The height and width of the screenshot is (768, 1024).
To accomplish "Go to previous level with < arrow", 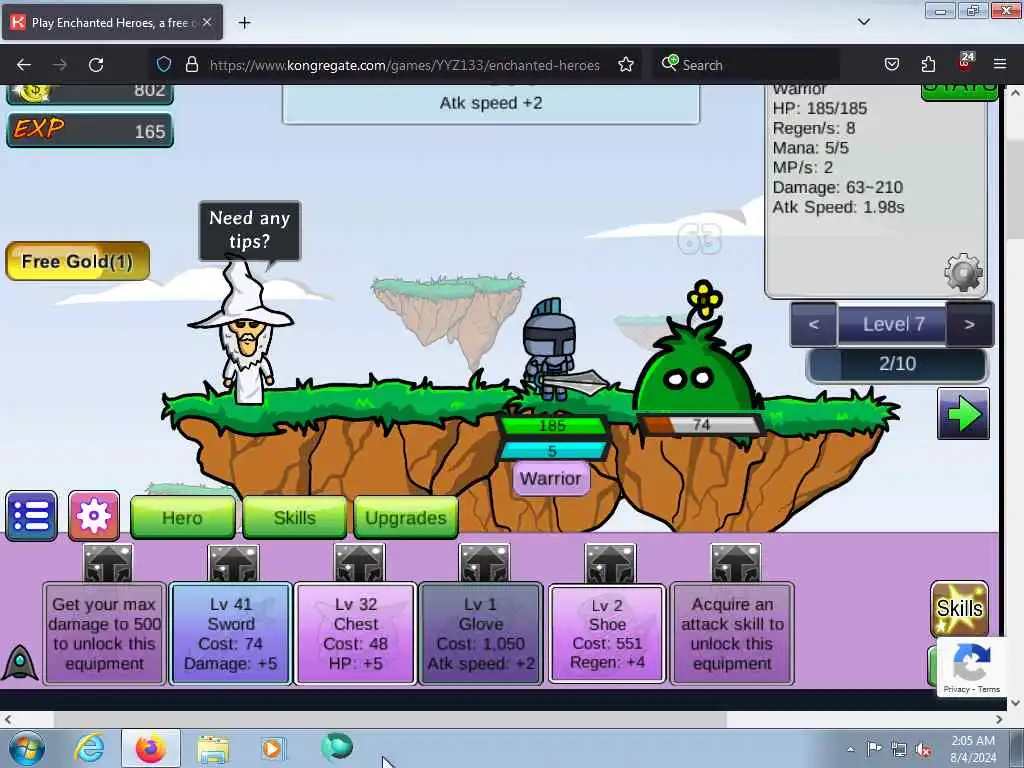I will 814,325.
